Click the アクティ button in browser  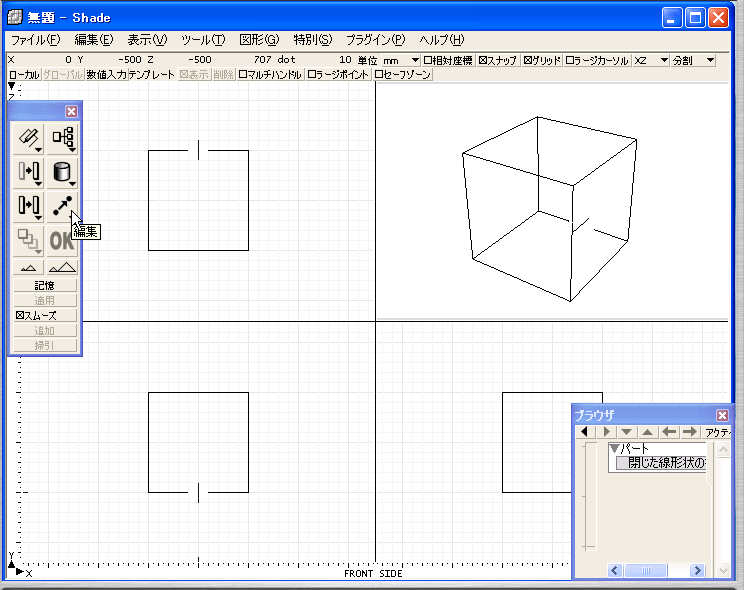click(x=717, y=432)
